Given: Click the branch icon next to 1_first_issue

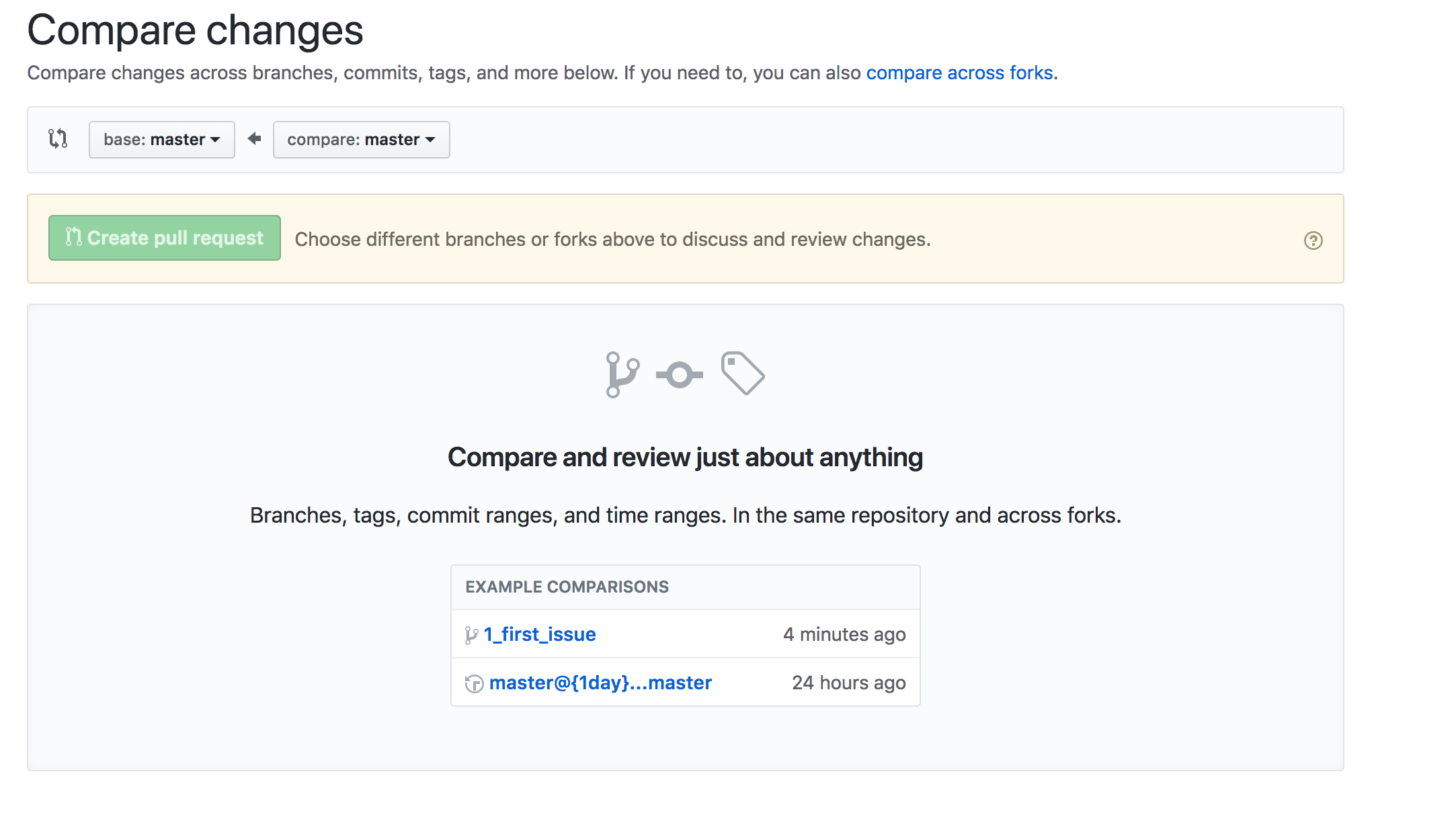Looking at the screenshot, I should tap(471, 634).
